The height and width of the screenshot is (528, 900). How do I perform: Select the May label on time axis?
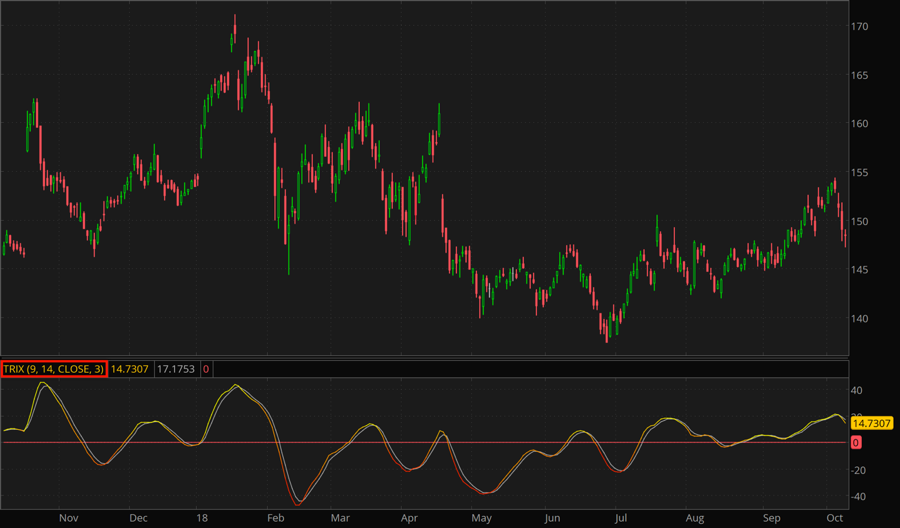(482, 519)
